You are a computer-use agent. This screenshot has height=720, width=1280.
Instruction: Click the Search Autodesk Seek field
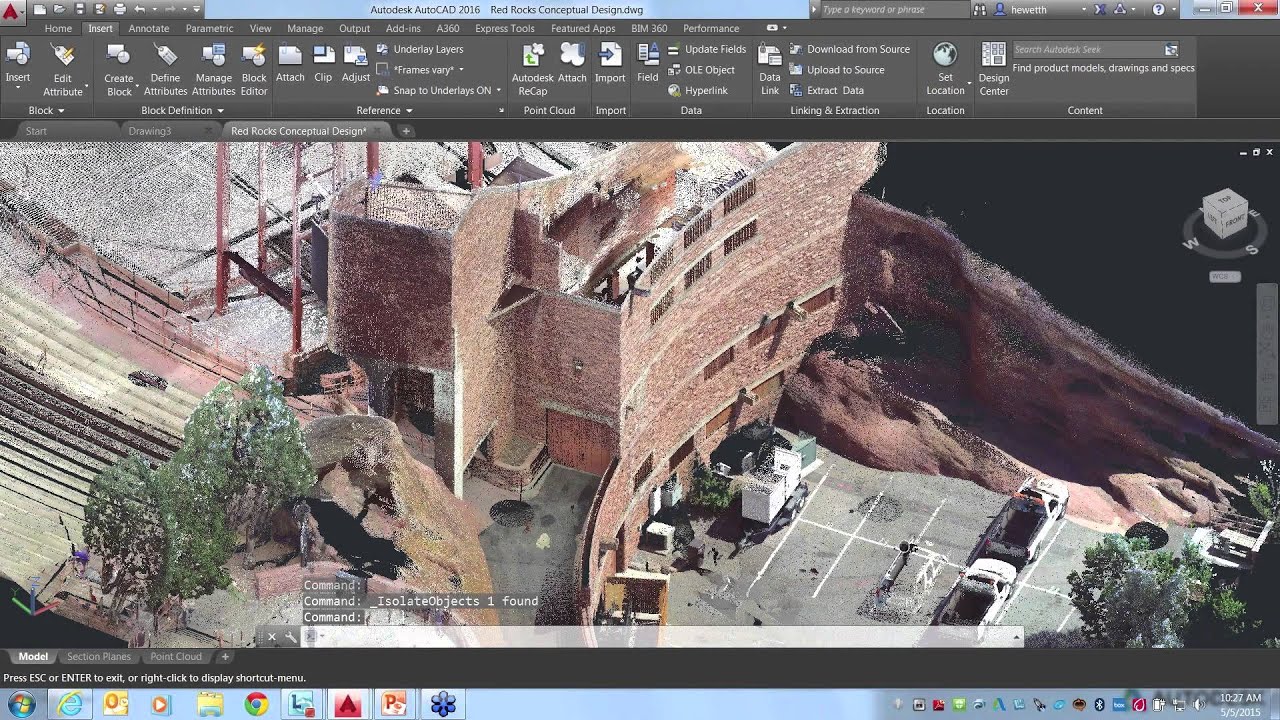coord(1087,49)
